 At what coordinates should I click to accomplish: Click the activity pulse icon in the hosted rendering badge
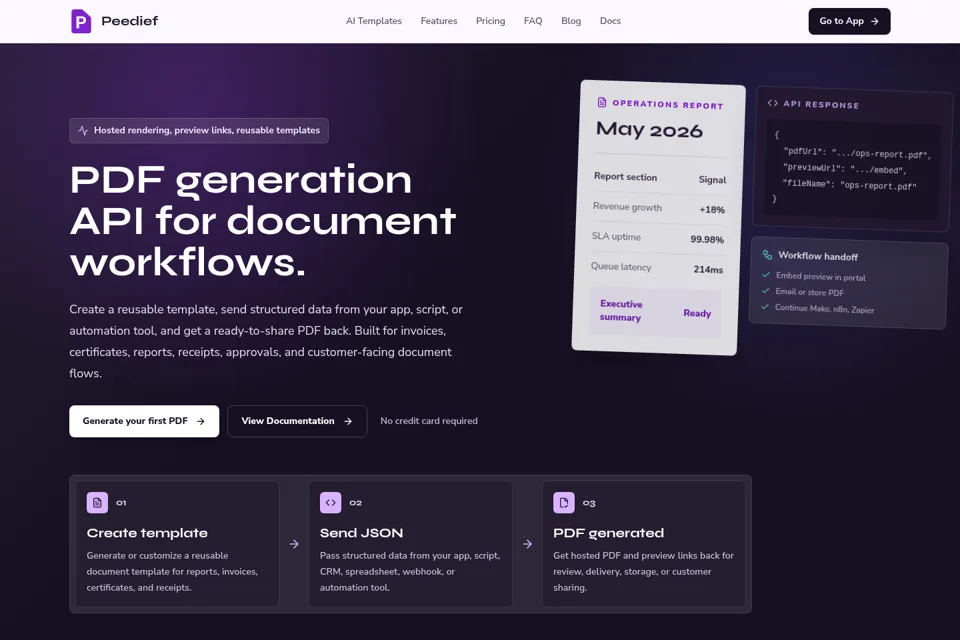pyautogui.click(x=83, y=130)
